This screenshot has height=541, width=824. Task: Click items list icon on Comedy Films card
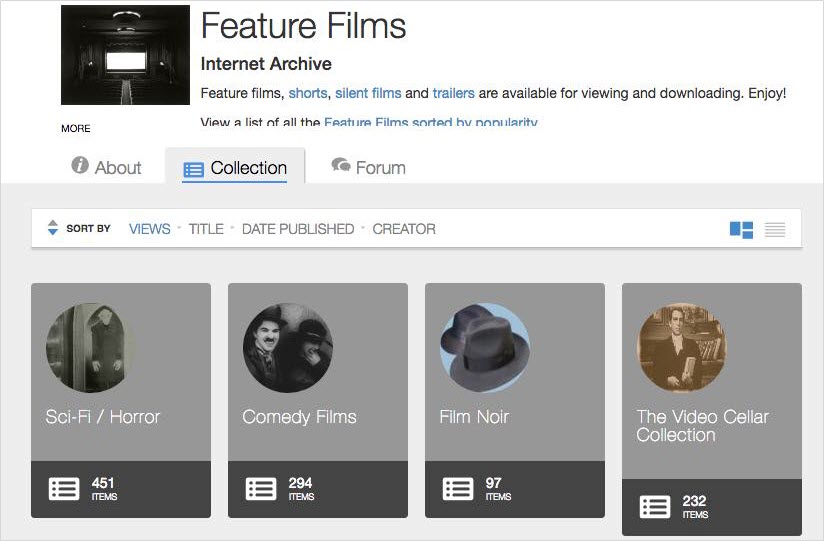click(261, 489)
